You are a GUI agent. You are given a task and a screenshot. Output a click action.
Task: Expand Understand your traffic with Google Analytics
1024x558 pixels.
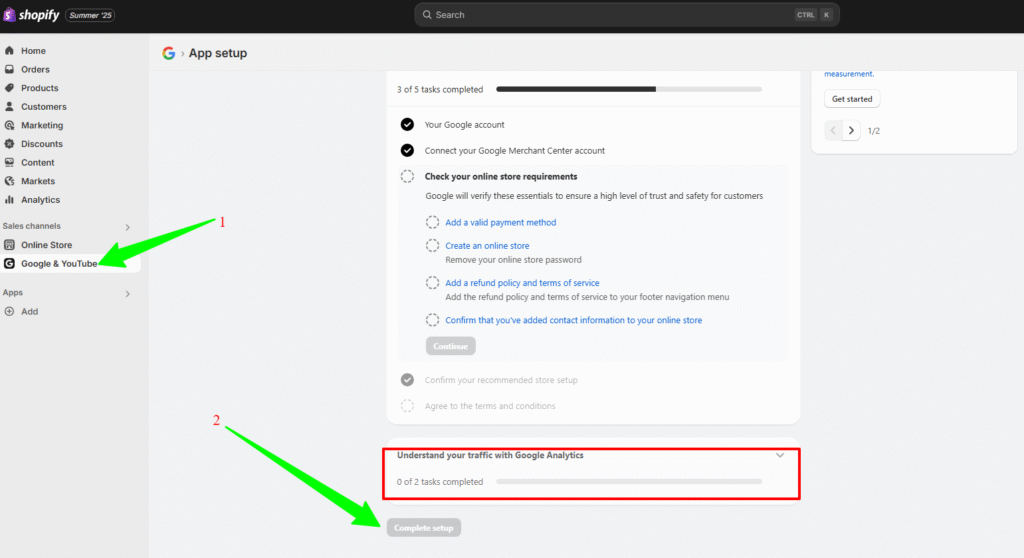780,455
